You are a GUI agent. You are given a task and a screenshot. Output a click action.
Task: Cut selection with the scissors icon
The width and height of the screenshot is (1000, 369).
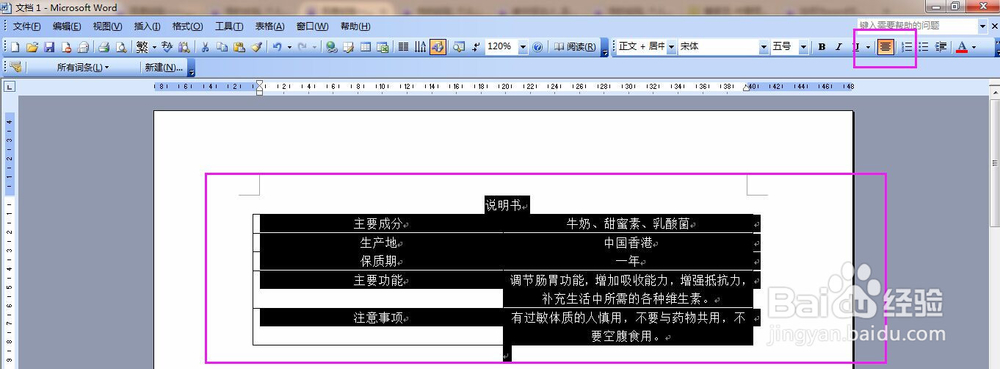tap(205, 47)
